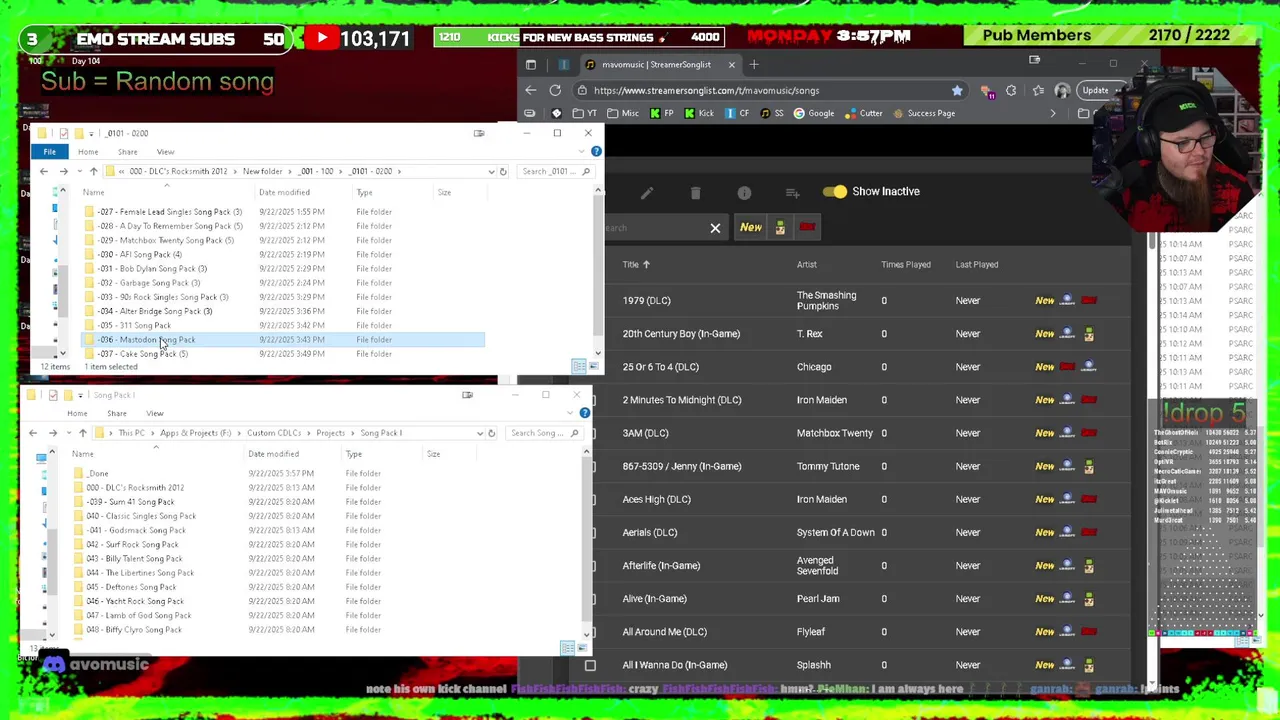
Task: Click the up arrow in bottom Explorer window
Action: click(x=82, y=433)
